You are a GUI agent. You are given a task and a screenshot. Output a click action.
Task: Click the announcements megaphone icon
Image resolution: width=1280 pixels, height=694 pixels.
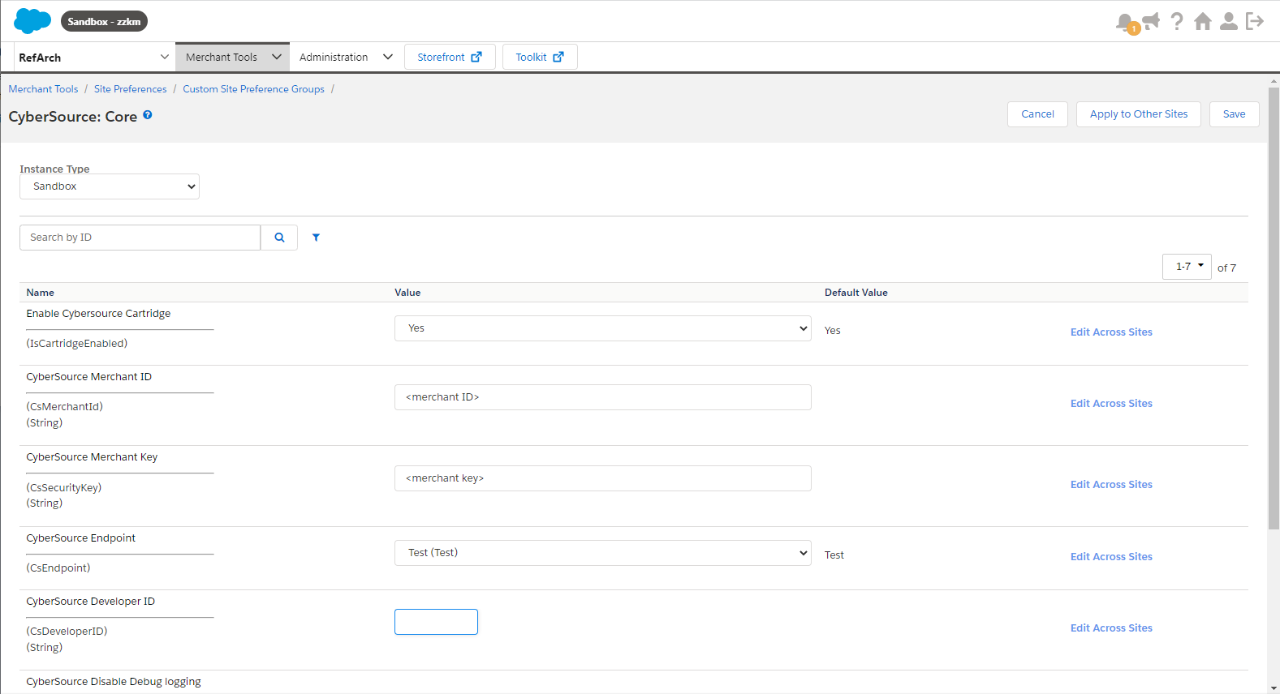pyautogui.click(x=1151, y=21)
